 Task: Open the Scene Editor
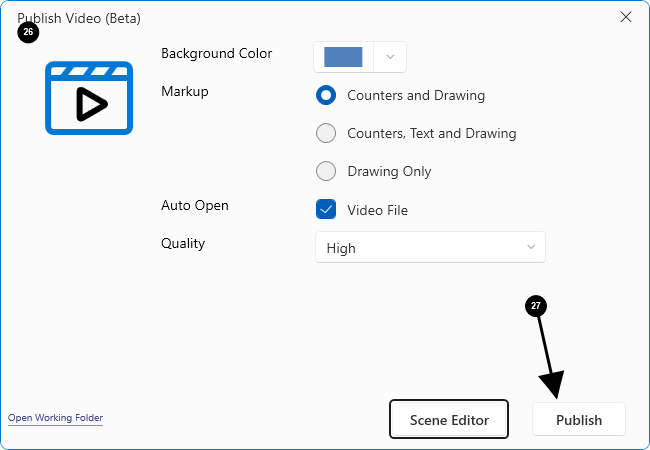pyautogui.click(x=449, y=420)
